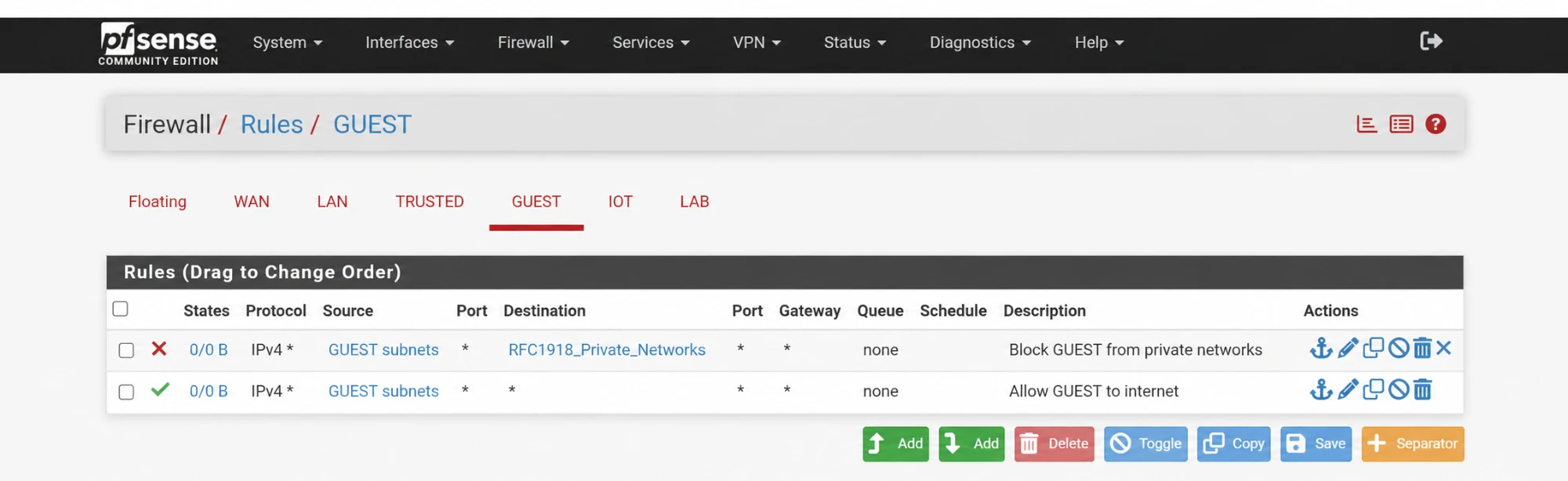Add rule to top with up-arrow Add
The height and width of the screenshot is (481, 1568).
pos(895,443)
